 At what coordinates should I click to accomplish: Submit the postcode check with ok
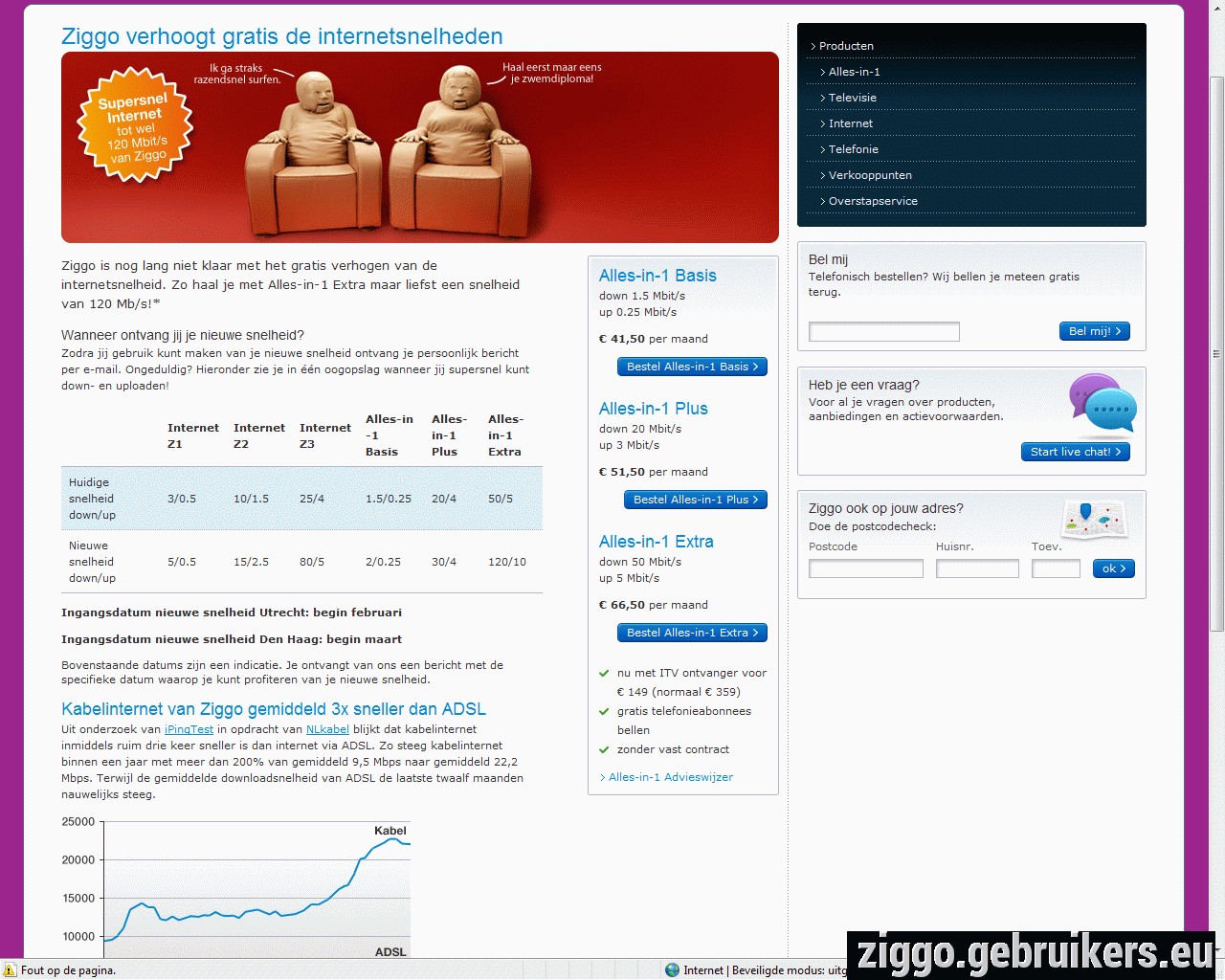pyautogui.click(x=1114, y=568)
